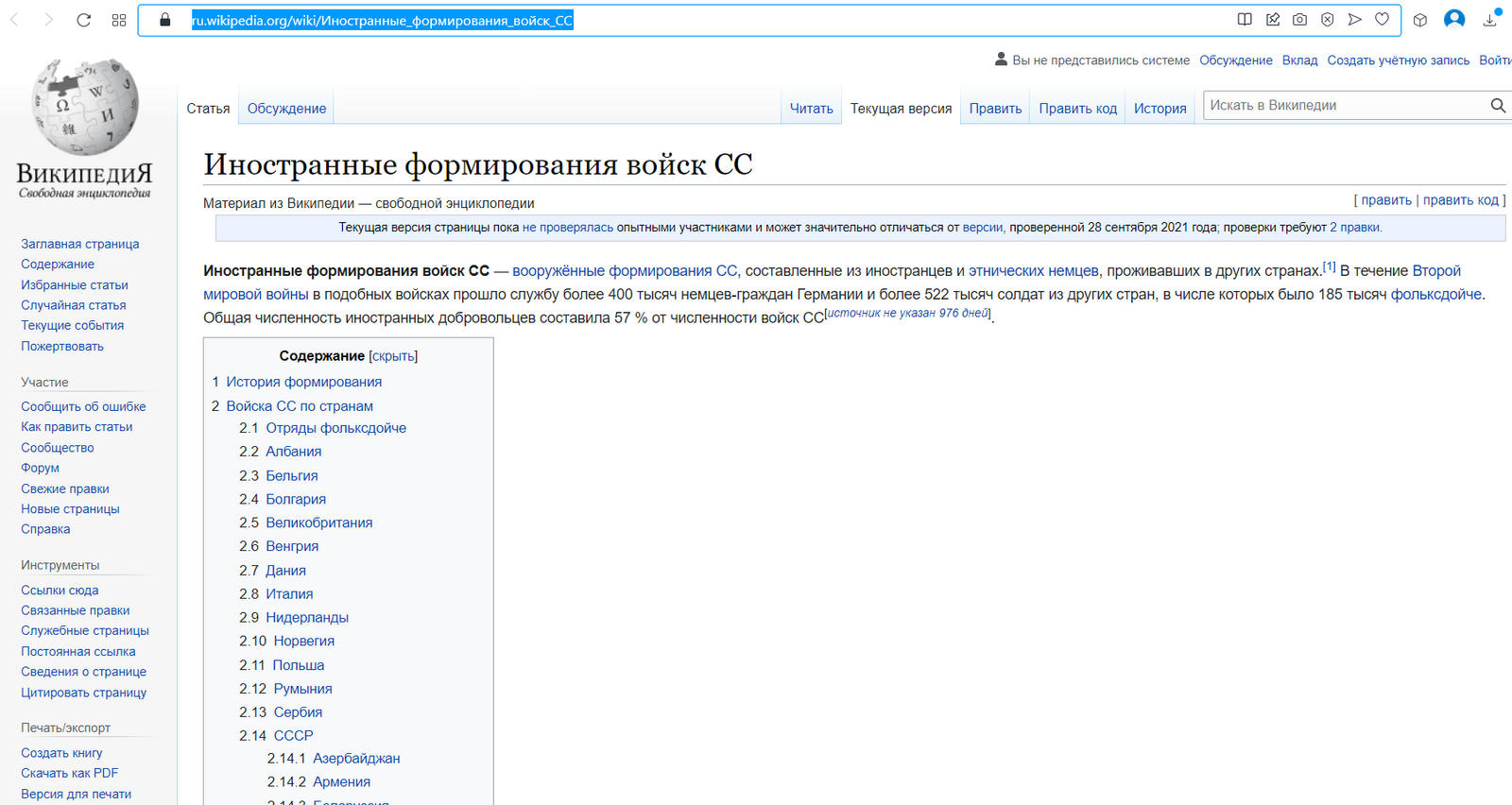Click the padlock site security icon
Screen dimensions: 1512x805
click(x=165, y=20)
